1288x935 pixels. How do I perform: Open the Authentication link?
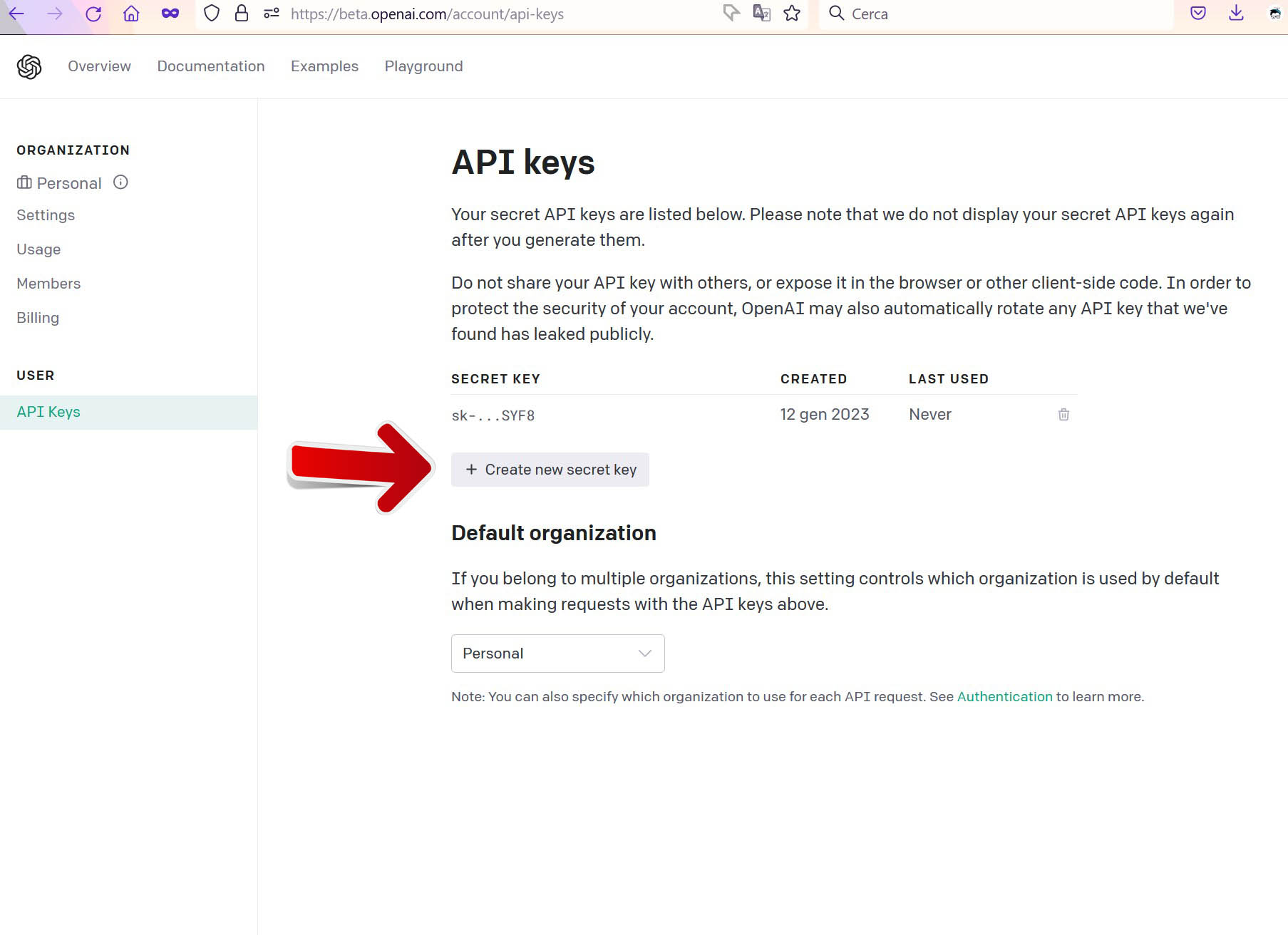pos(1005,696)
